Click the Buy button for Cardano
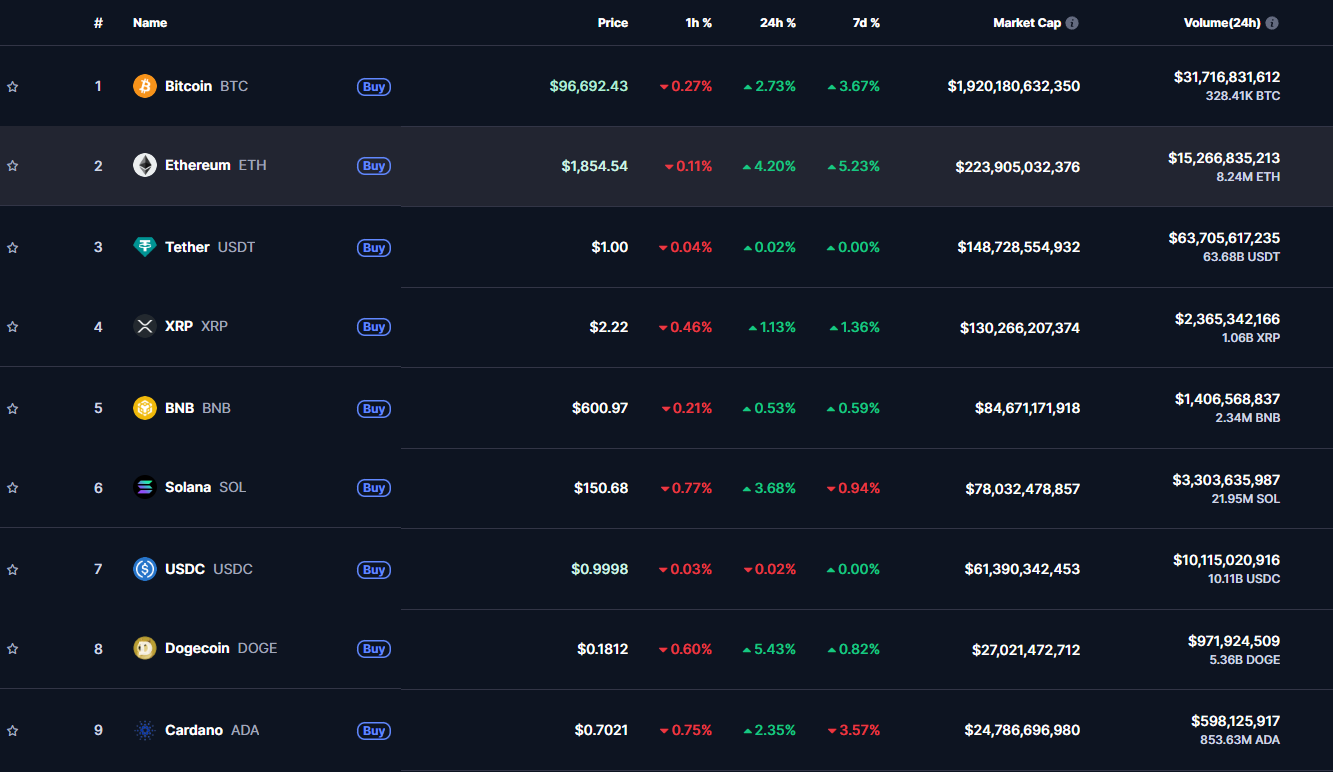Image resolution: width=1333 pixels, height=772 pixels. 374,731
